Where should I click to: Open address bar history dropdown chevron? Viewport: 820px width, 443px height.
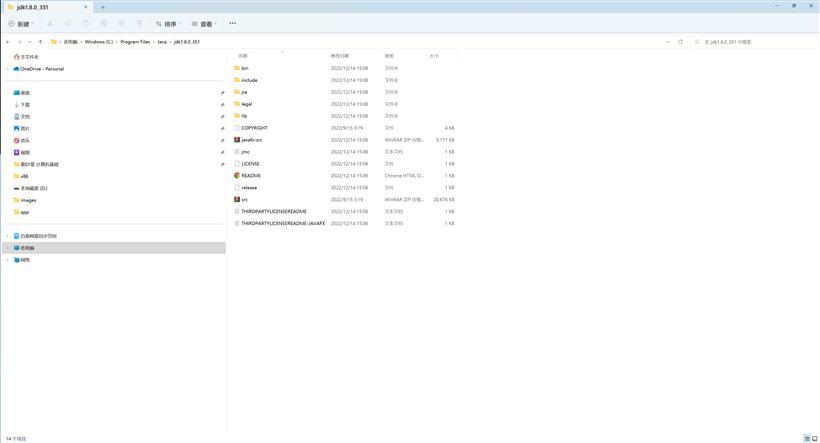(x=668, y=42)
